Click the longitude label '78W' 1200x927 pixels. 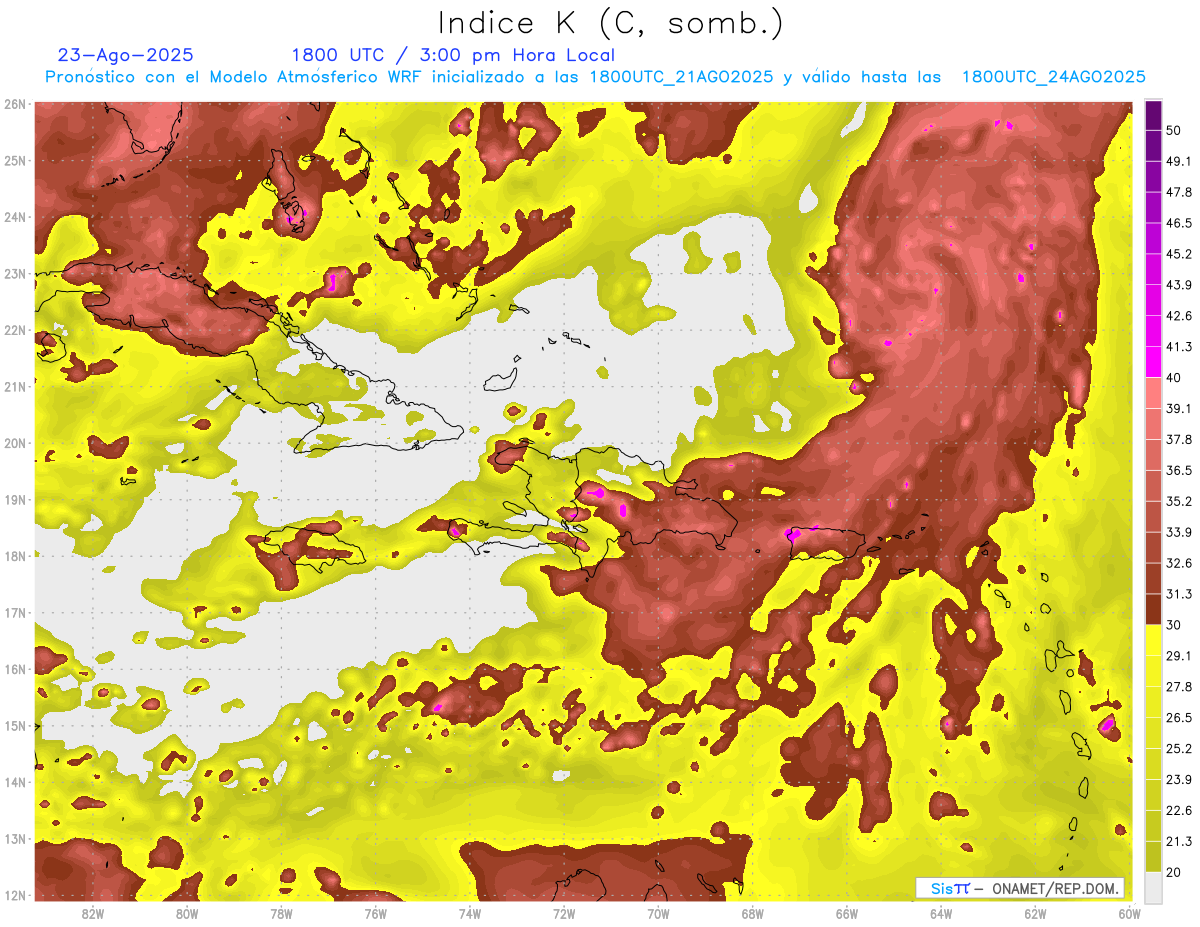[x=281, y=913]
